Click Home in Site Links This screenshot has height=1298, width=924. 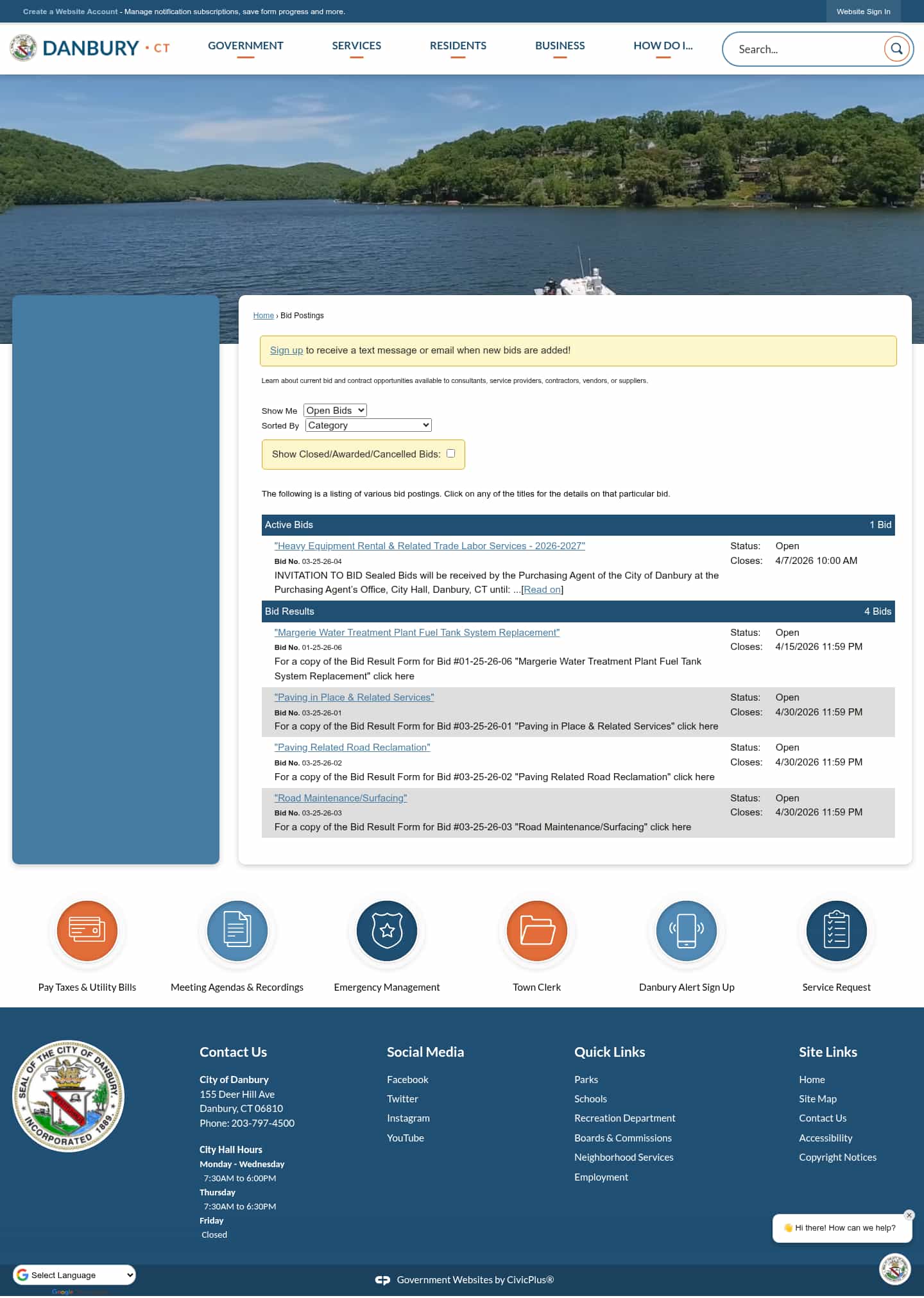tap(812, 1080)
